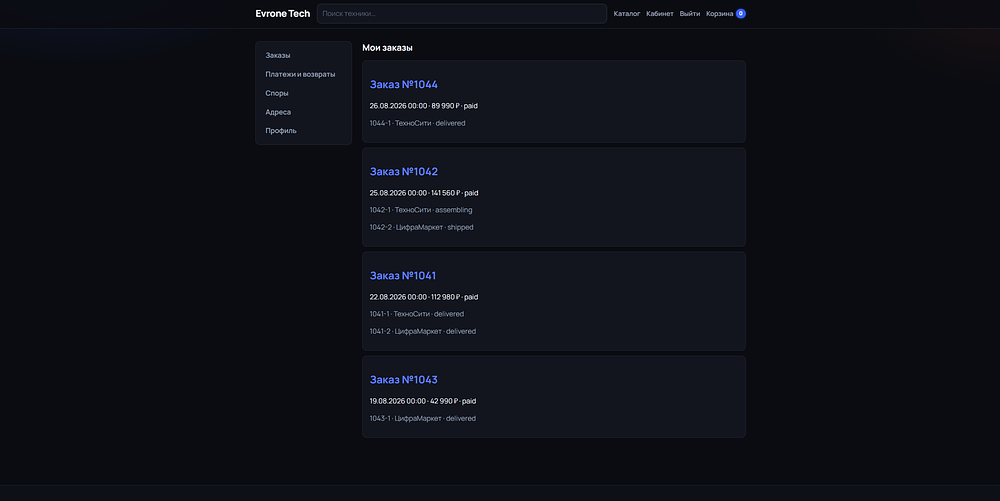Screen dimensions: 1000x501
Task: Select shipment "1042-2 · ЦифраМаркет · shipped"
Action: [x=422, y=227]
